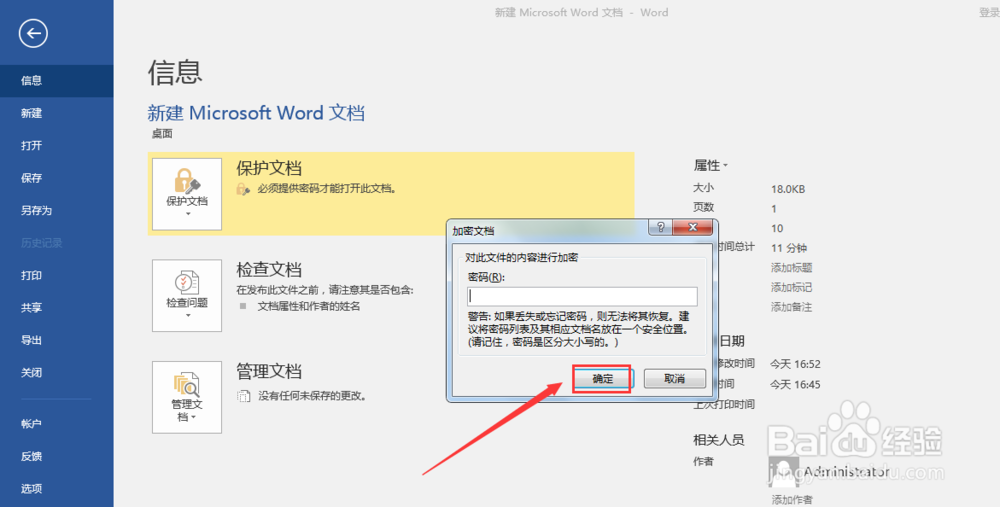Expand the 属性 properties dropdown

710,166
